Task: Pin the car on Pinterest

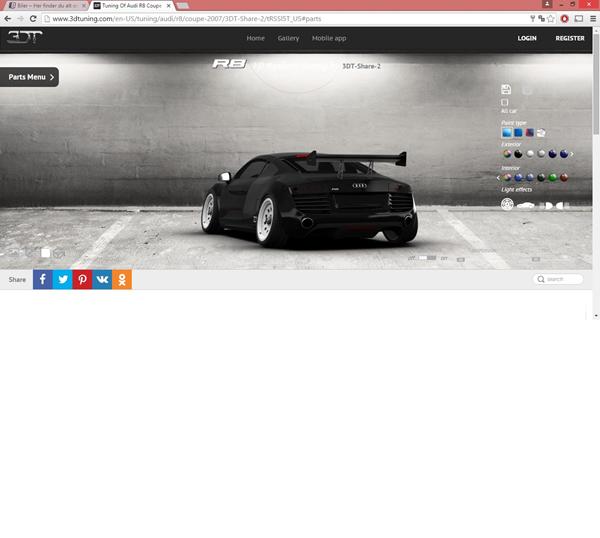Action: (82, 280)
